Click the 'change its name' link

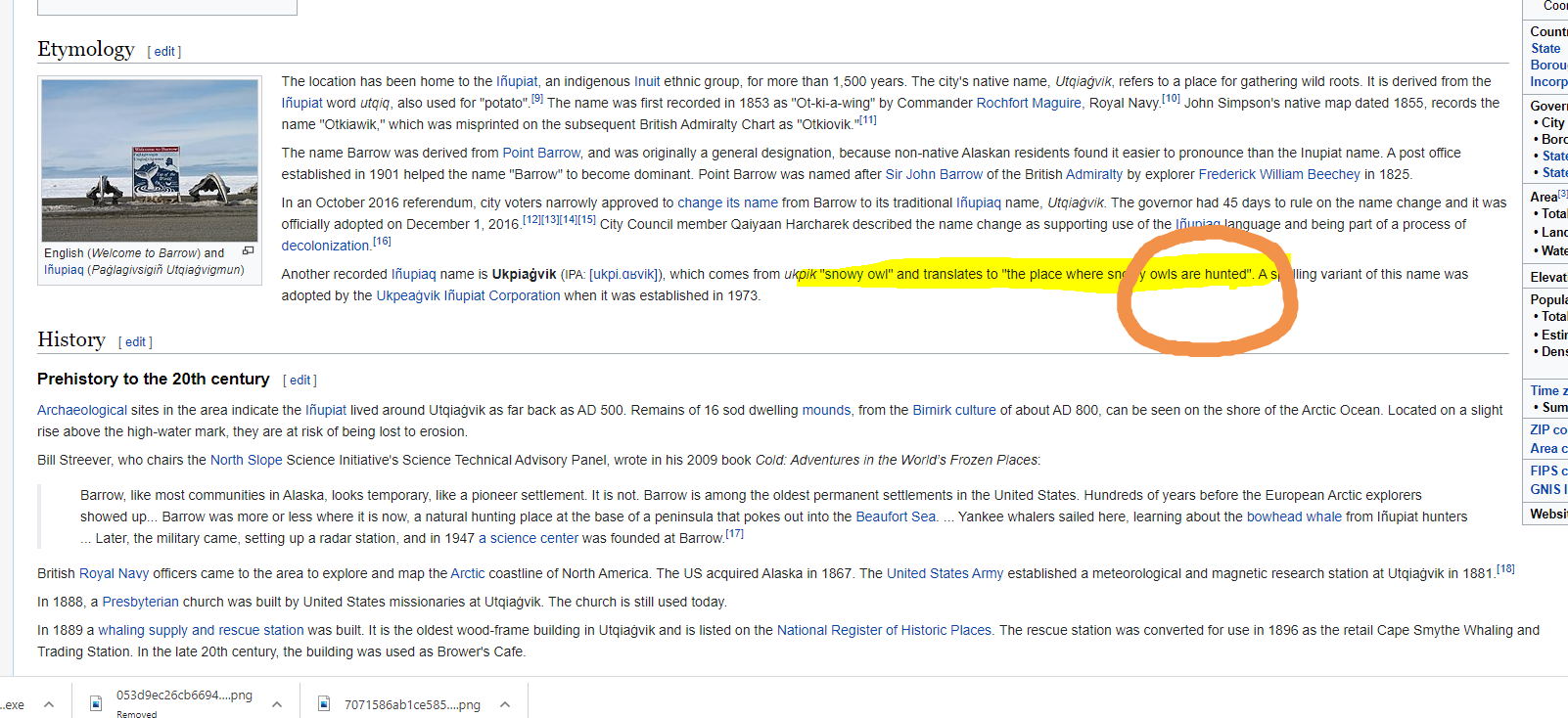727,202
